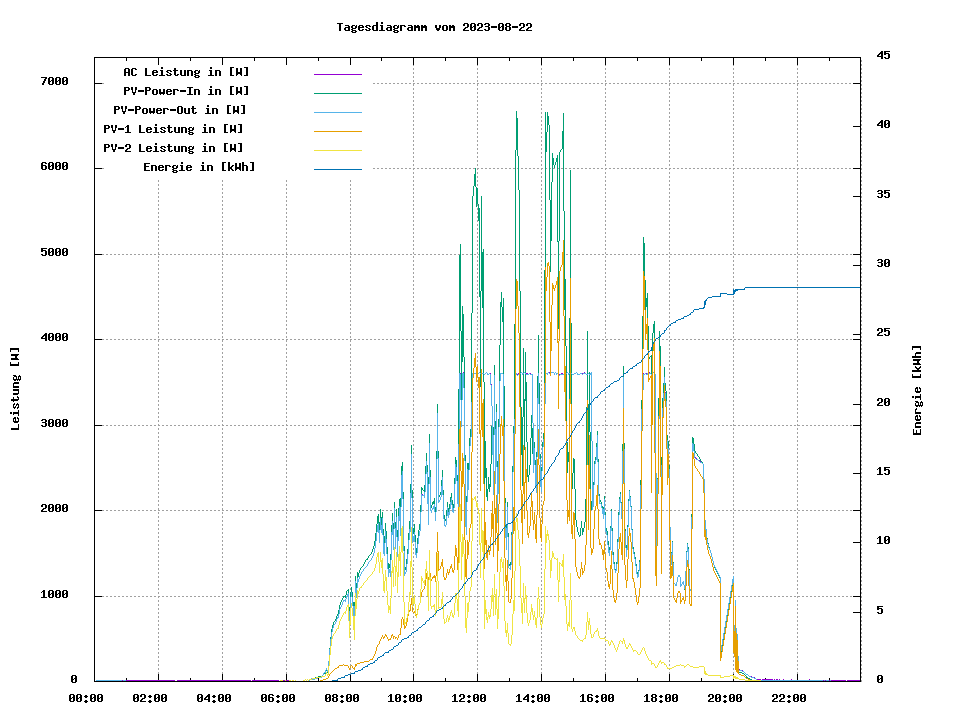Click the yellow PV-2 Leistung legend line
960x720 pixels.
[337, 150]
